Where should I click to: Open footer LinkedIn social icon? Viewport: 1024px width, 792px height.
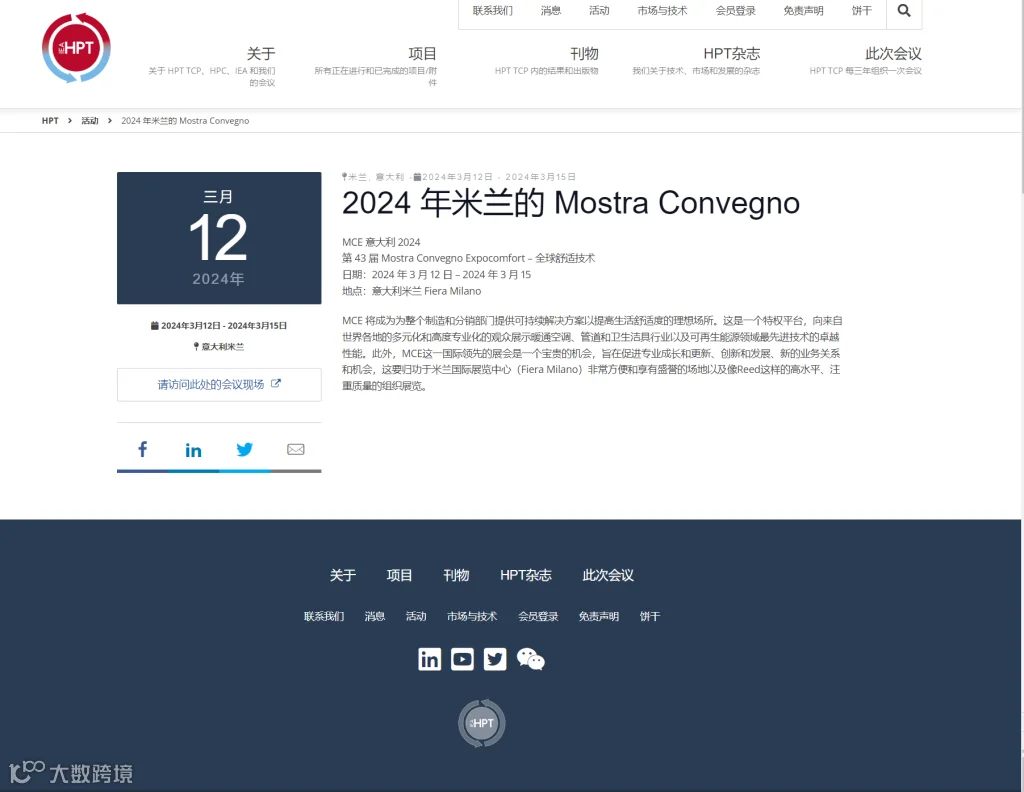tap(430, 659)
